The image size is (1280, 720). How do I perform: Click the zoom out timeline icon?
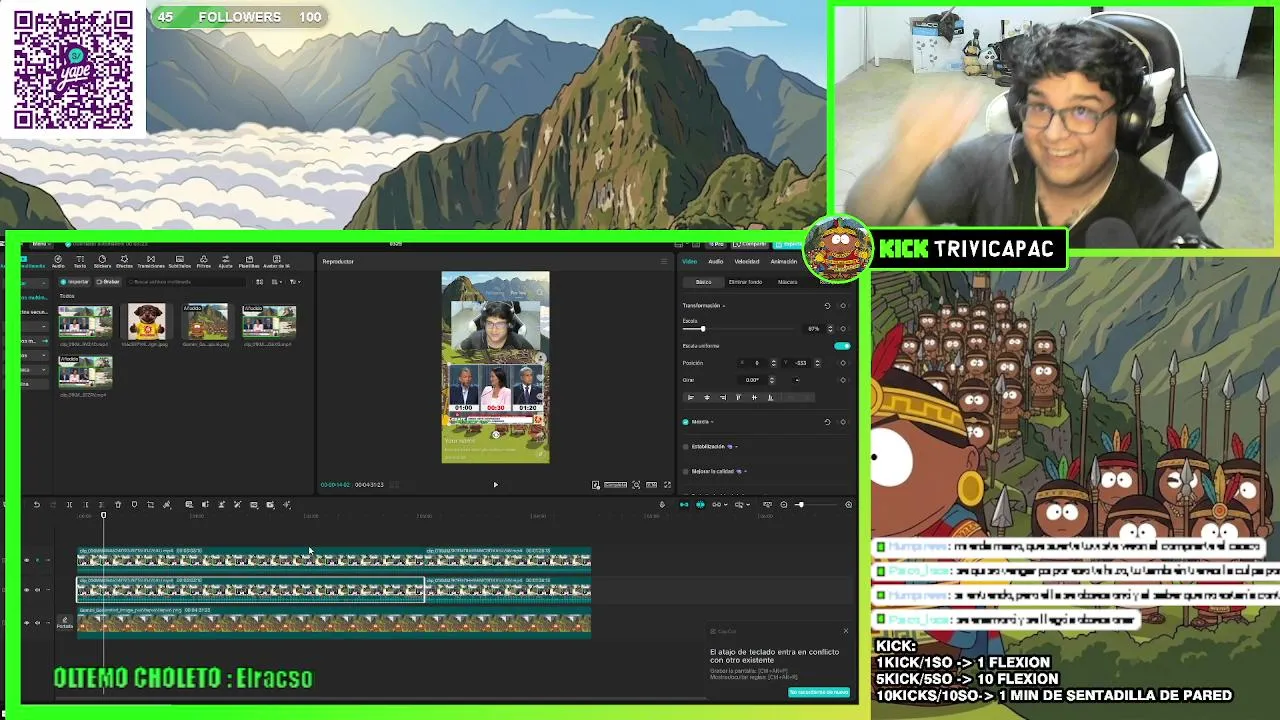pyautogui.click(x=784, y=504)
